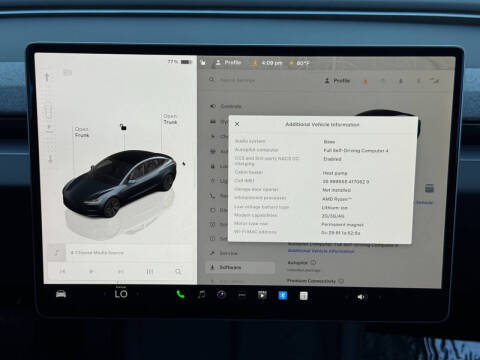The width and height of the screenshot is (480, 360).
Task: Tap the 4:09 pm clock
Action: click(272, 63)
